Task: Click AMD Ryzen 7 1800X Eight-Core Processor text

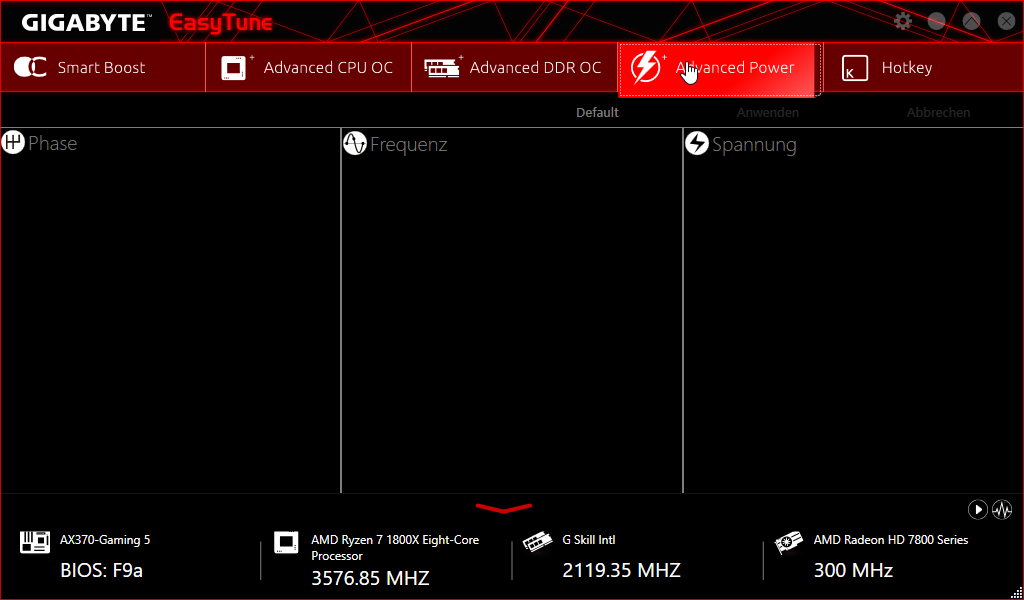Action: 394,548
